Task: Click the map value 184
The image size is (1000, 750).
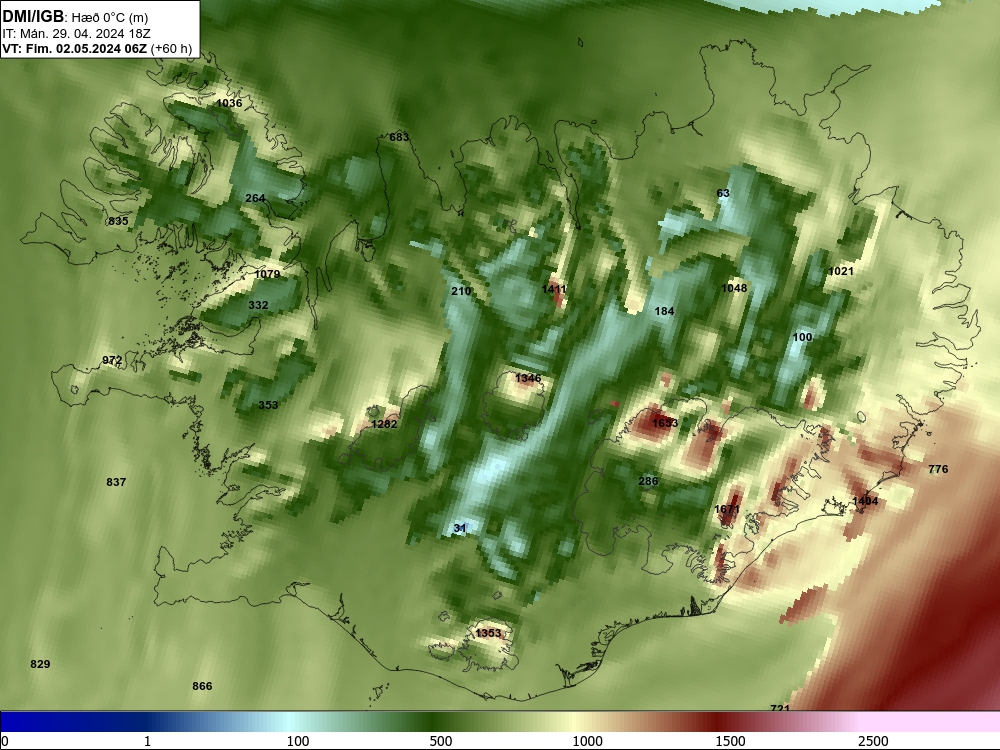Action: point(665,311)
